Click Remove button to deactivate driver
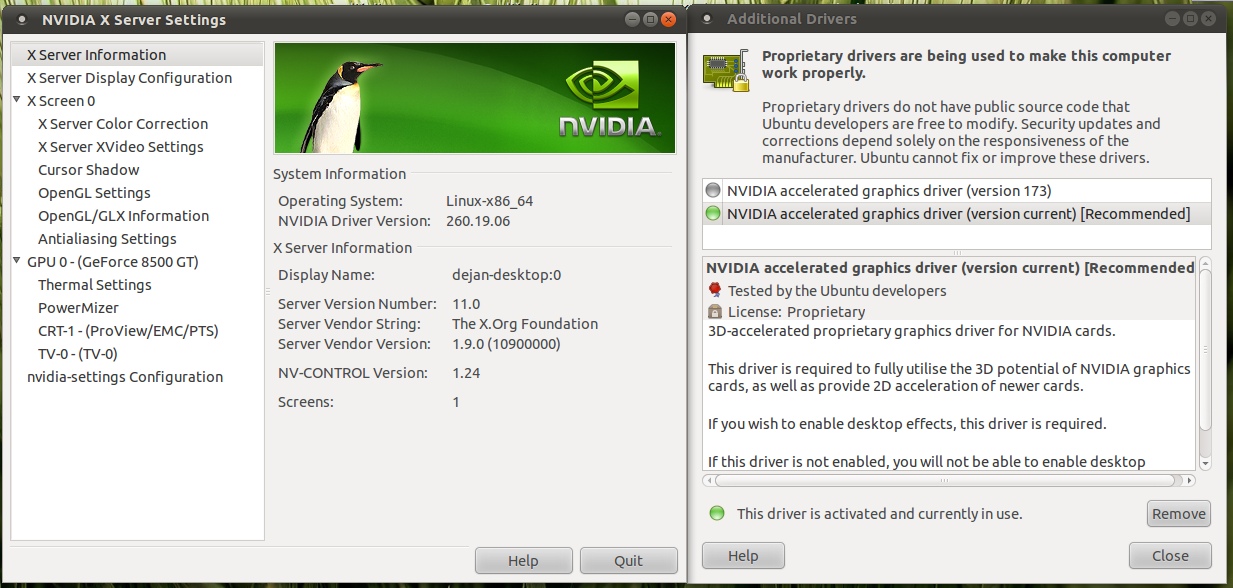The image size is (1233, 588). click(x=1178, y=514)
